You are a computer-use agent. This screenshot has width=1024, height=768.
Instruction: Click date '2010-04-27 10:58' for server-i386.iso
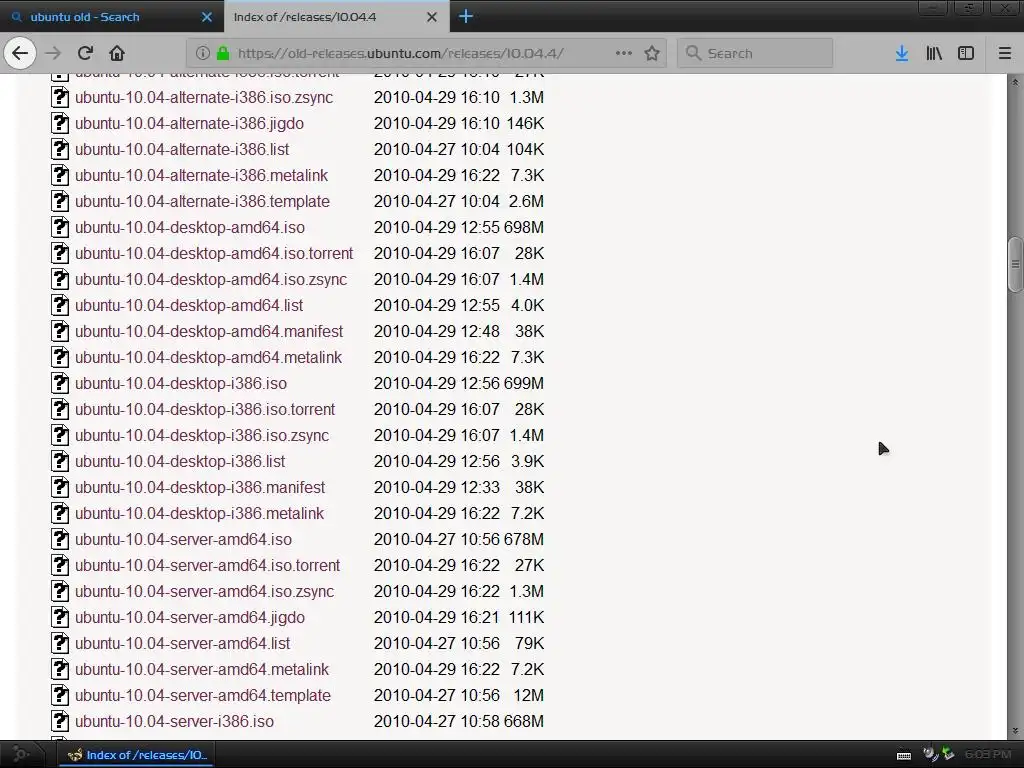pyautogui.click(x=437, y=722)
